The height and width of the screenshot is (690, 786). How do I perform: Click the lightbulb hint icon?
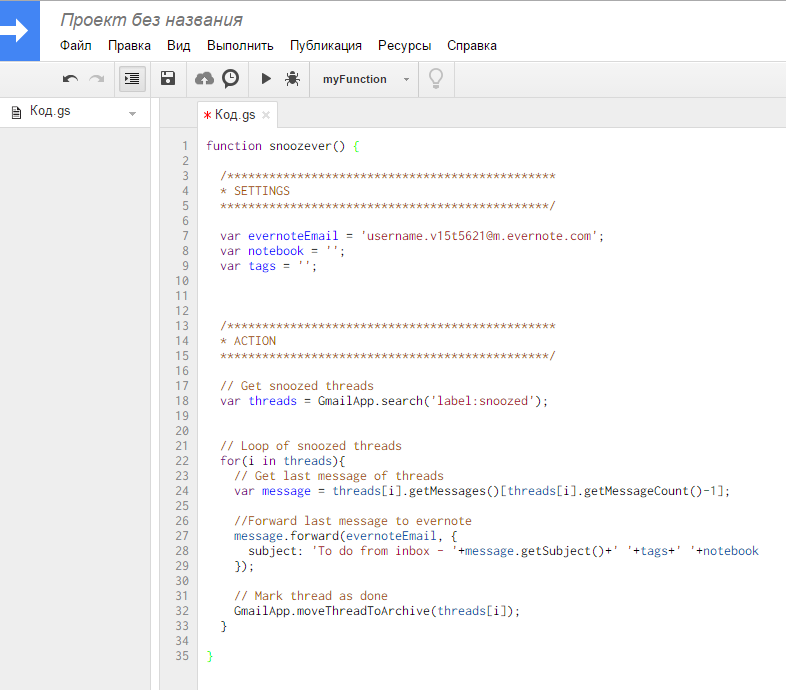click(436, 79)
